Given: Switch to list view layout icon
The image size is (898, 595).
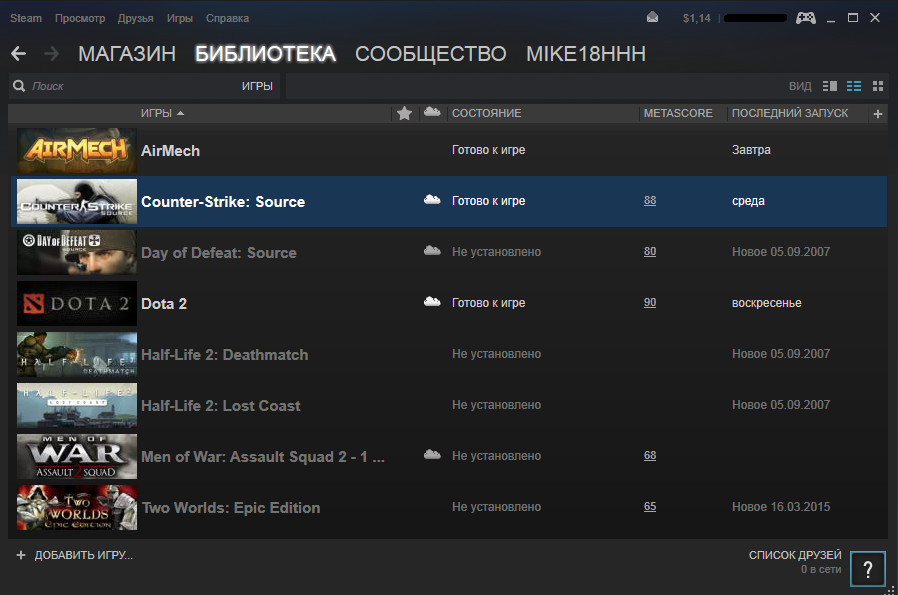Looking at the screenshot, I should pyautogui.click(x=854, y=86).
